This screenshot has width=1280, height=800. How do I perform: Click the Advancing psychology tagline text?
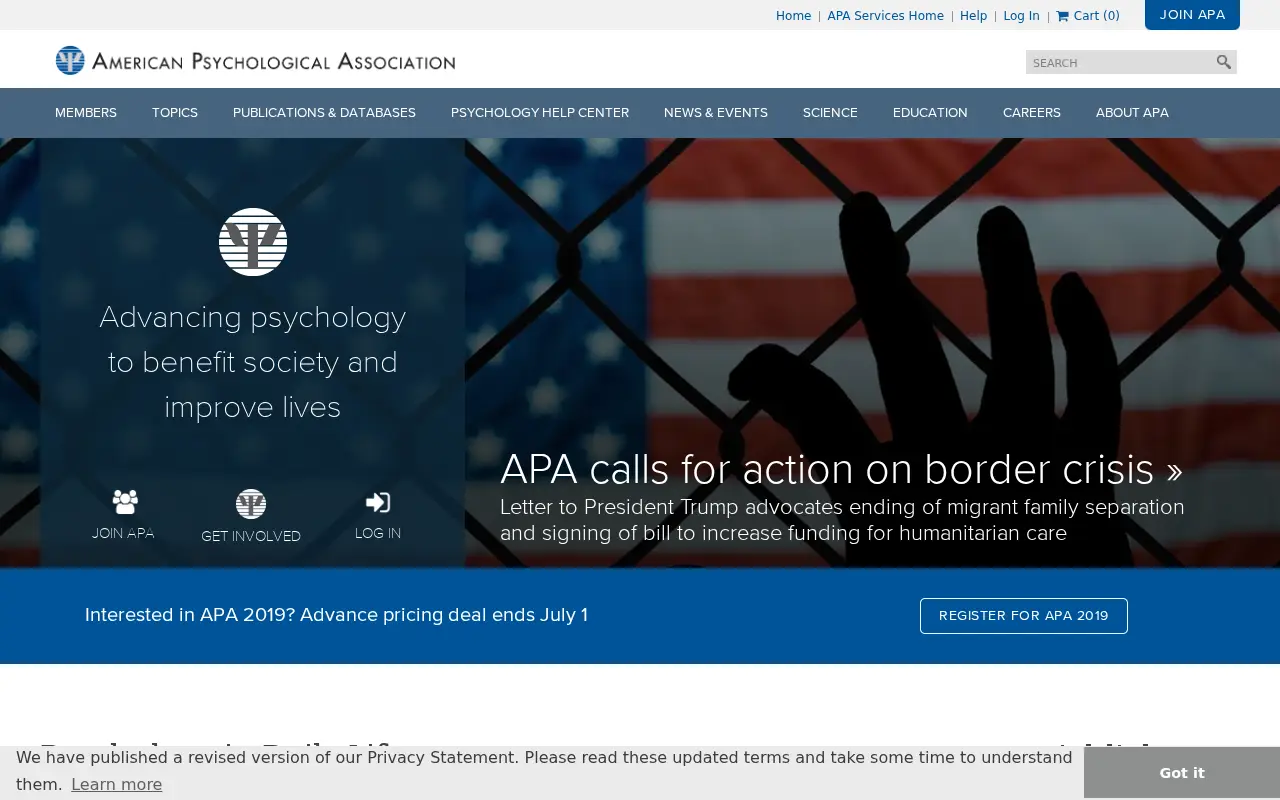pos(253,362)
